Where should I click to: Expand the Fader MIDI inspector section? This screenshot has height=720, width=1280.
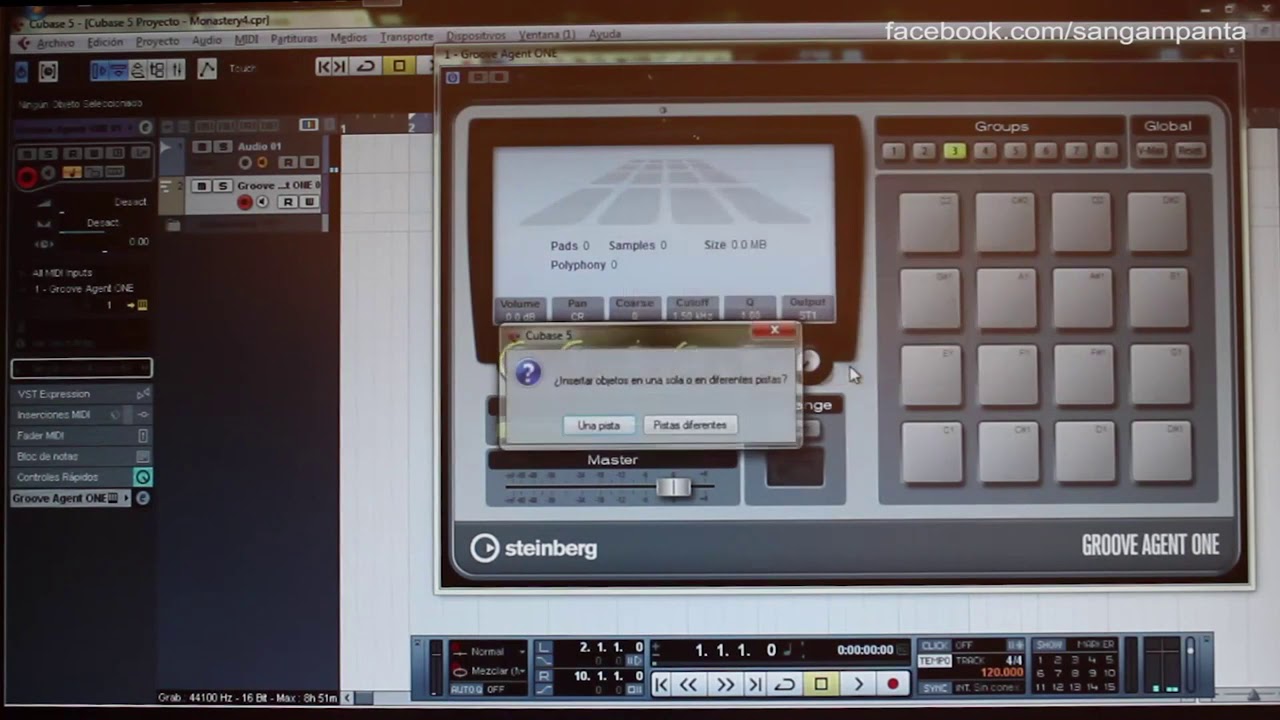click(x=82, y=435)
